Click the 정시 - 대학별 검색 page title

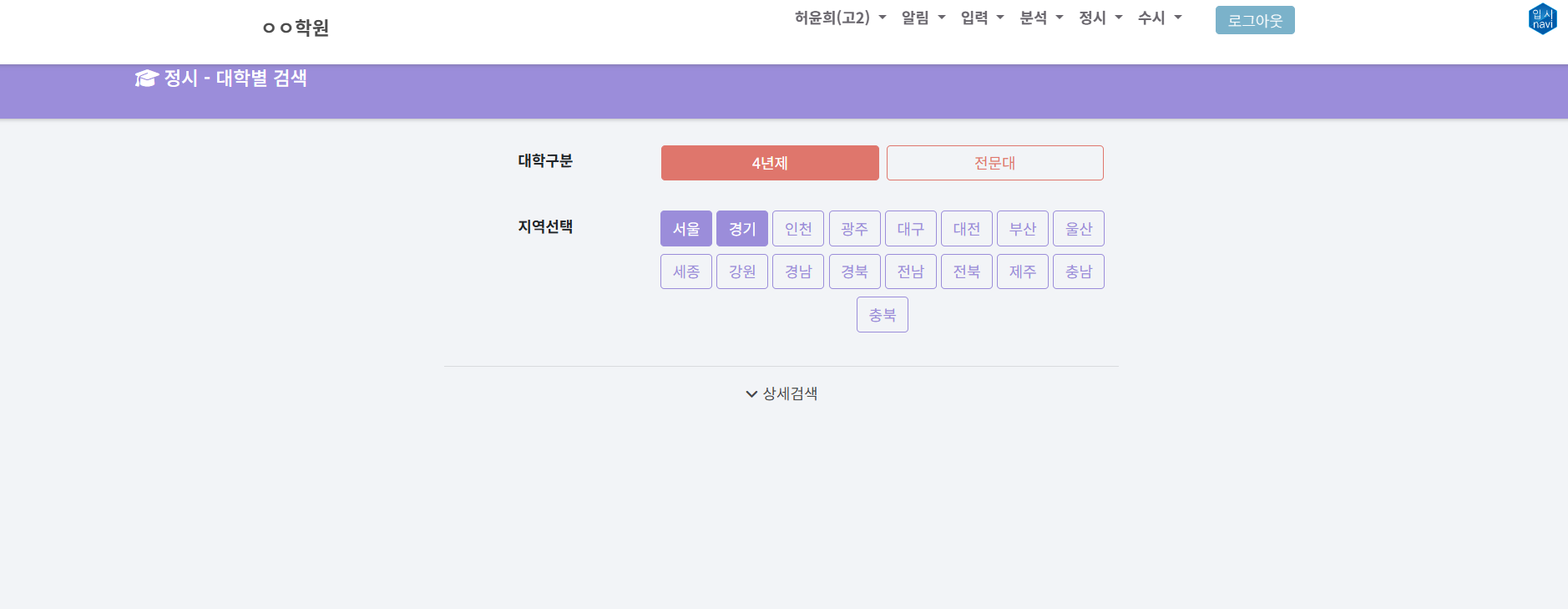coord(235,79)
